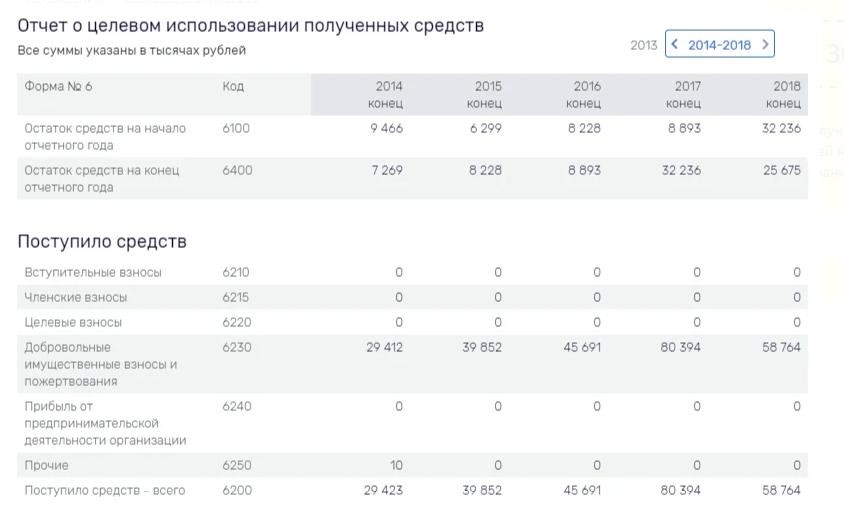Click the 2016 конец column header
Viewport: 844px width, 530px height.
coord(585,95)
